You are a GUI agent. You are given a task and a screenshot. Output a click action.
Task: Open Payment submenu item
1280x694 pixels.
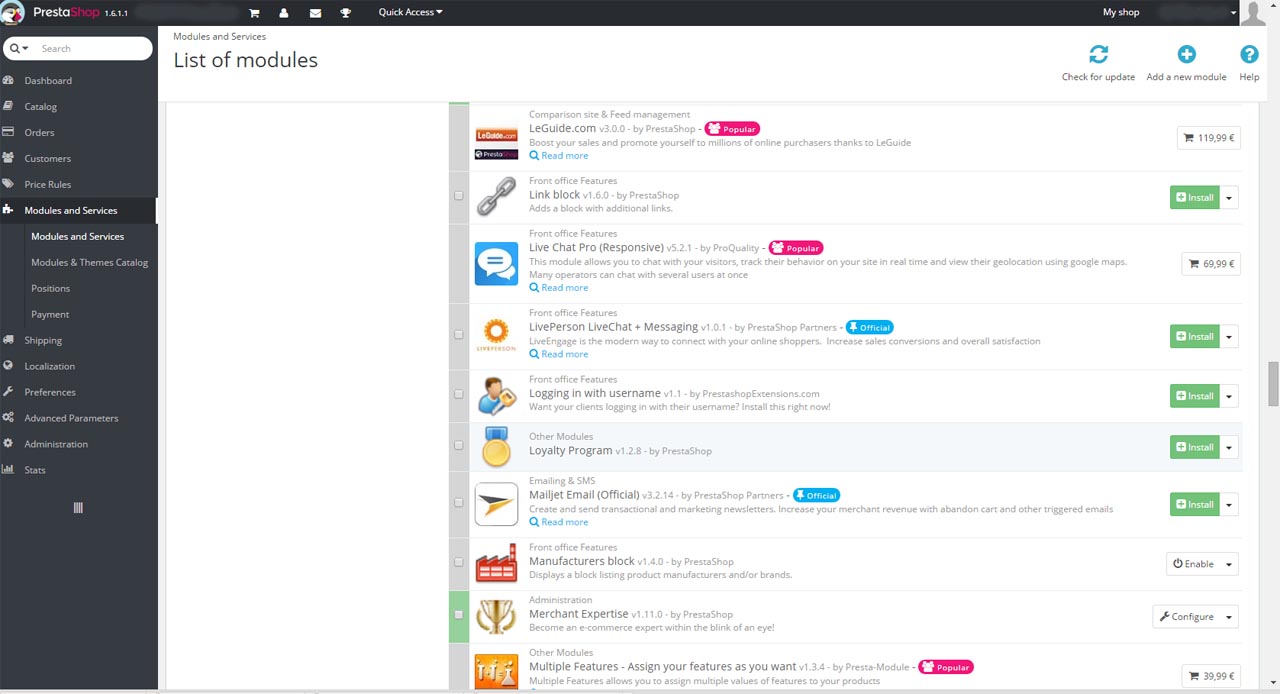click(50, 314)
